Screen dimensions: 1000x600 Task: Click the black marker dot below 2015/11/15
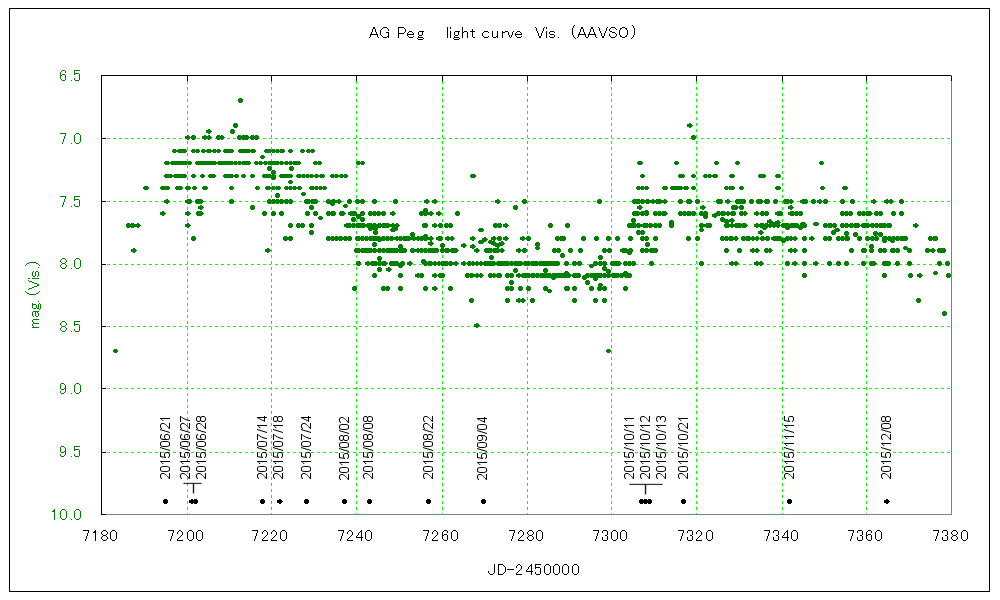point(789,501)
